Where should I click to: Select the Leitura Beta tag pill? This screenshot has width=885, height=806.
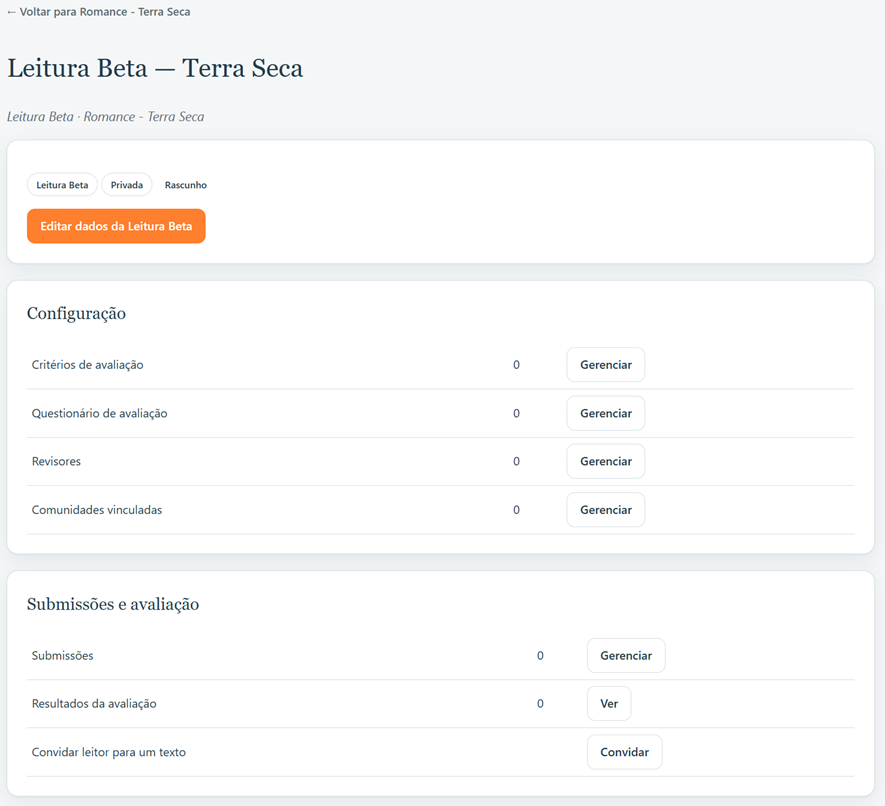click(x=62, y=185)
